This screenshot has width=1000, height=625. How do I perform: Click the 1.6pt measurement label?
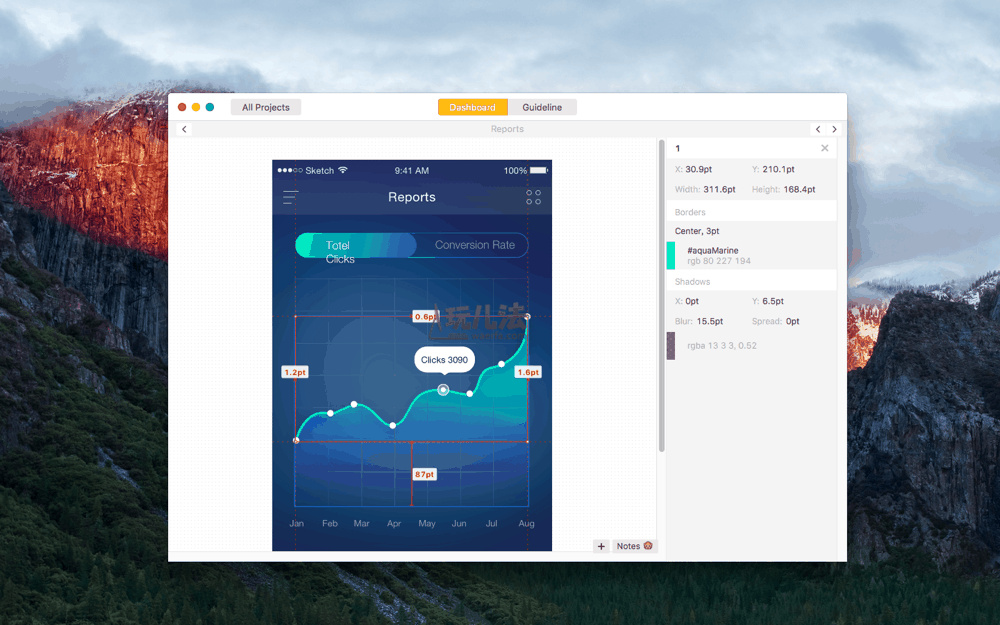pyautogui.click(x=528, y=372)
